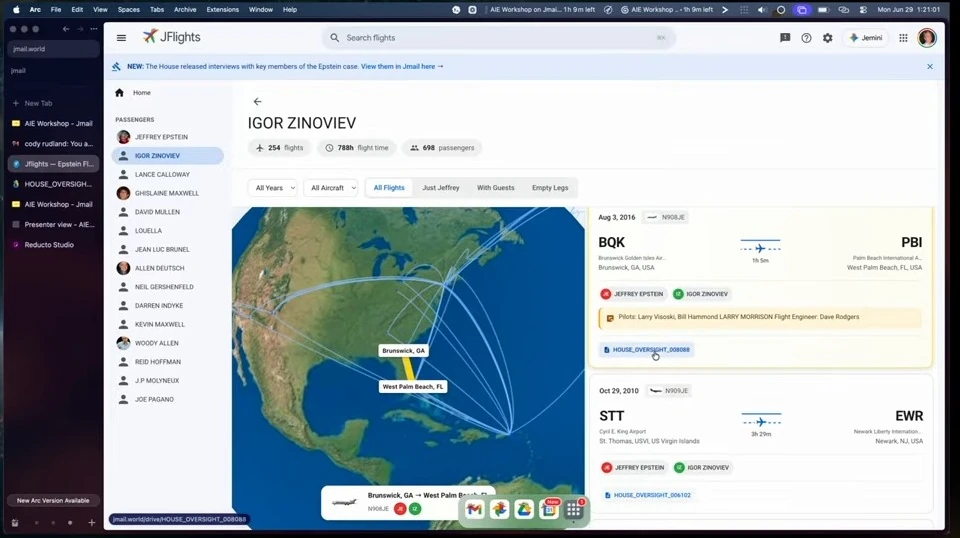The height and width of the screenshot is (538, 960).
Task: Click Jeffrey Epstein chip on BQK flight
Action: point(633,294)
